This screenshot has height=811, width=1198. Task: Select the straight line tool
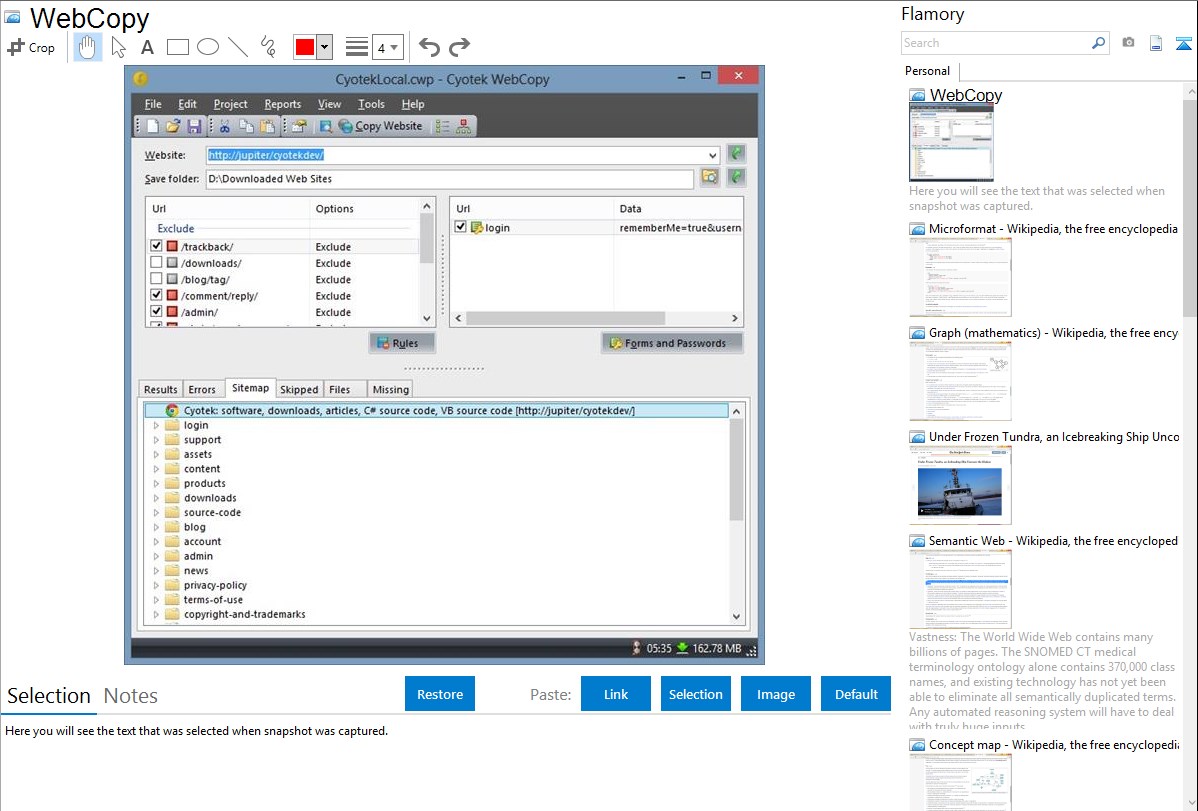click(238, 47)
